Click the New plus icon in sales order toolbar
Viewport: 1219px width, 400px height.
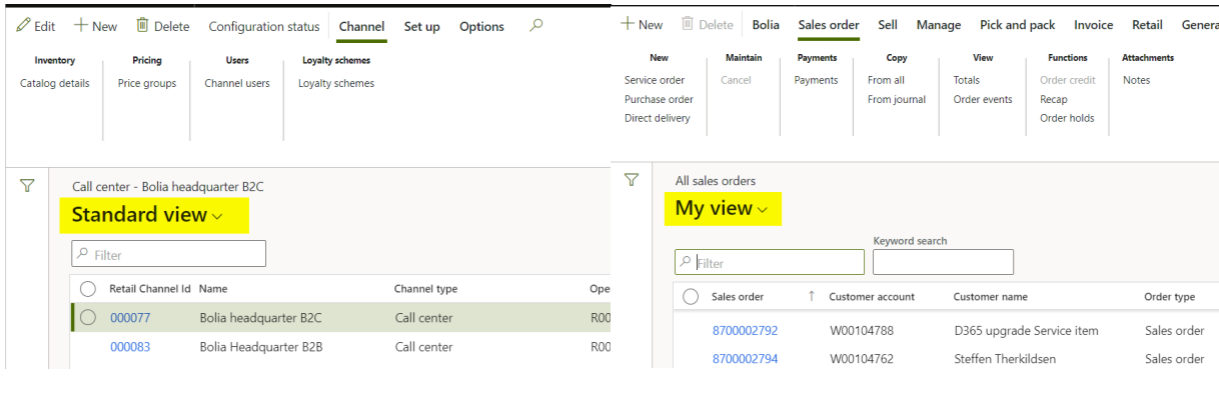pyautogui.click(x=627, y=24)
